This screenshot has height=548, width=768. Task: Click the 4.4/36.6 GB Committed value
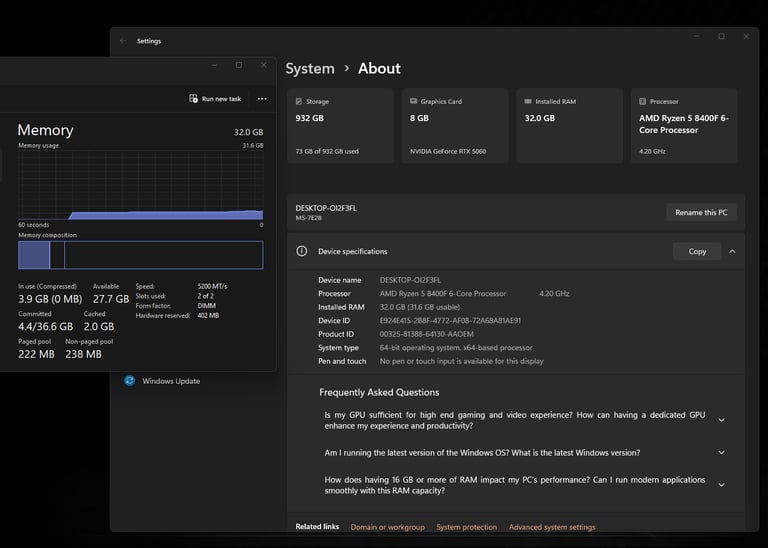click(x=46, y=327)
